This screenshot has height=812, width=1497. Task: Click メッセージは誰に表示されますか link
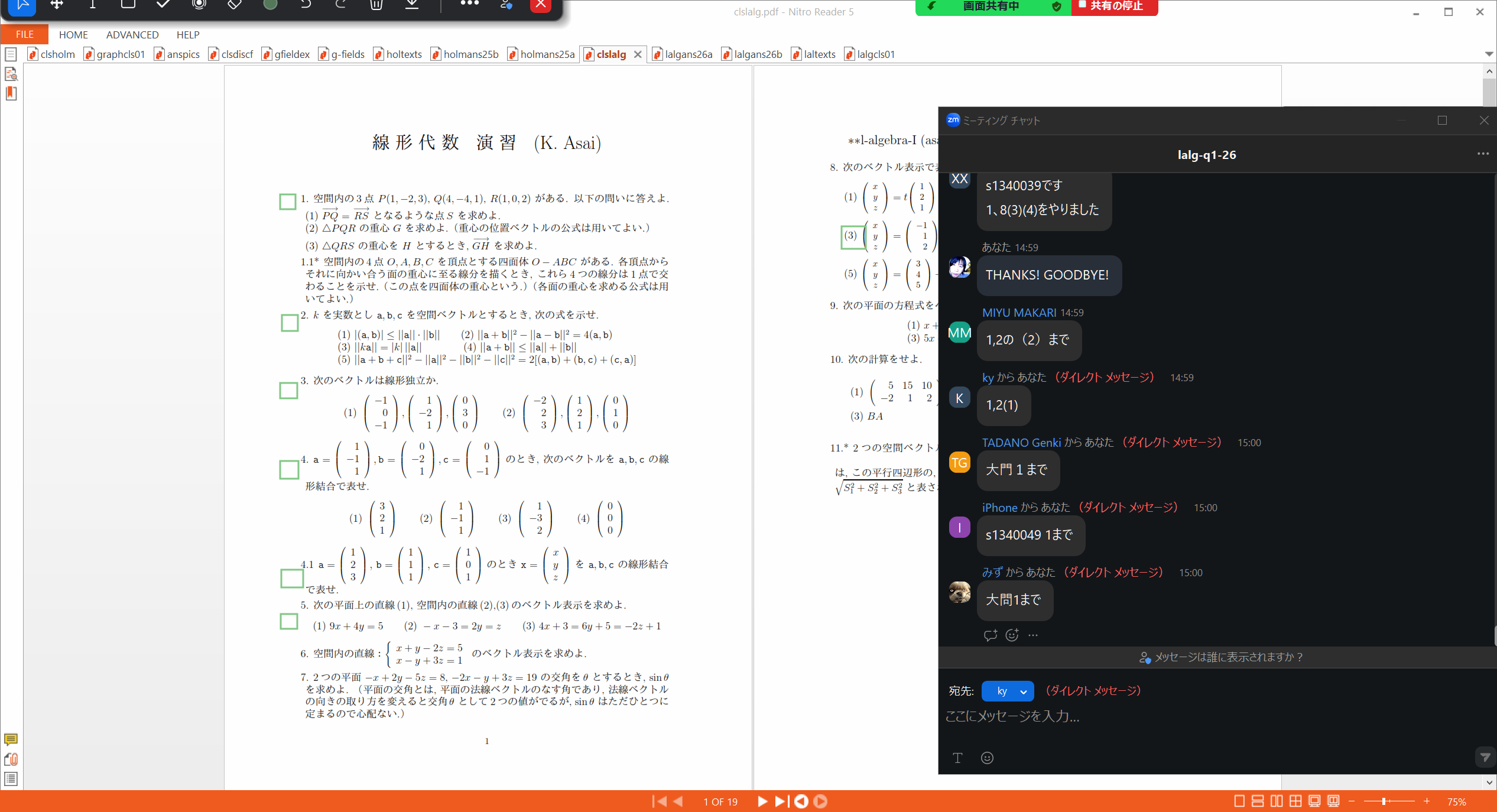tap(1222, 657)
